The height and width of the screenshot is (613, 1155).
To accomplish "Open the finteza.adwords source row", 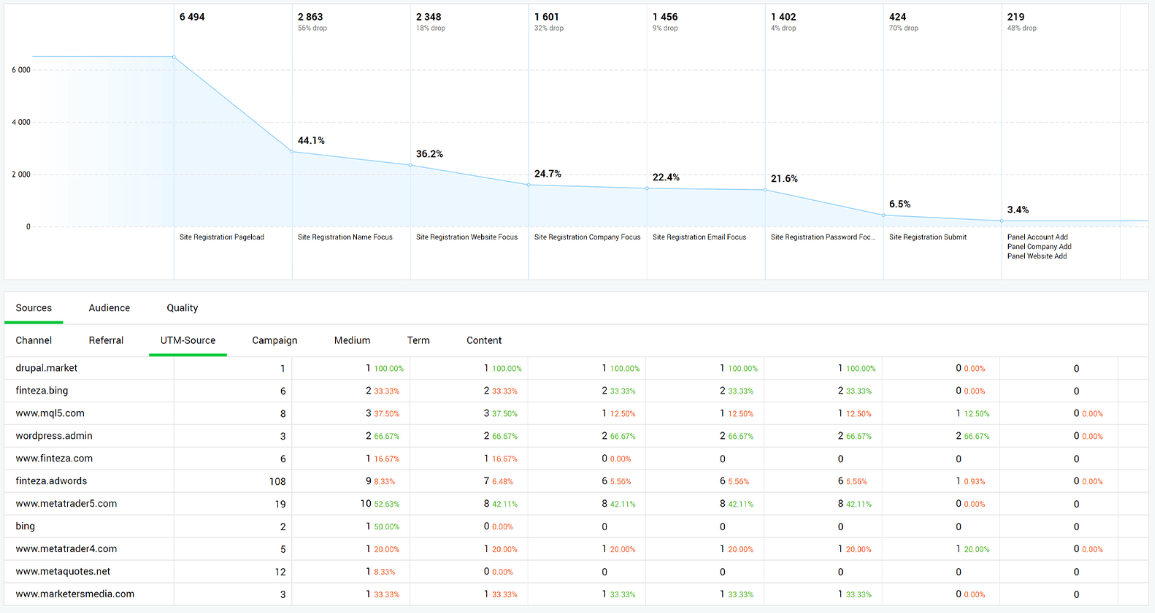I will click(51, 481).
